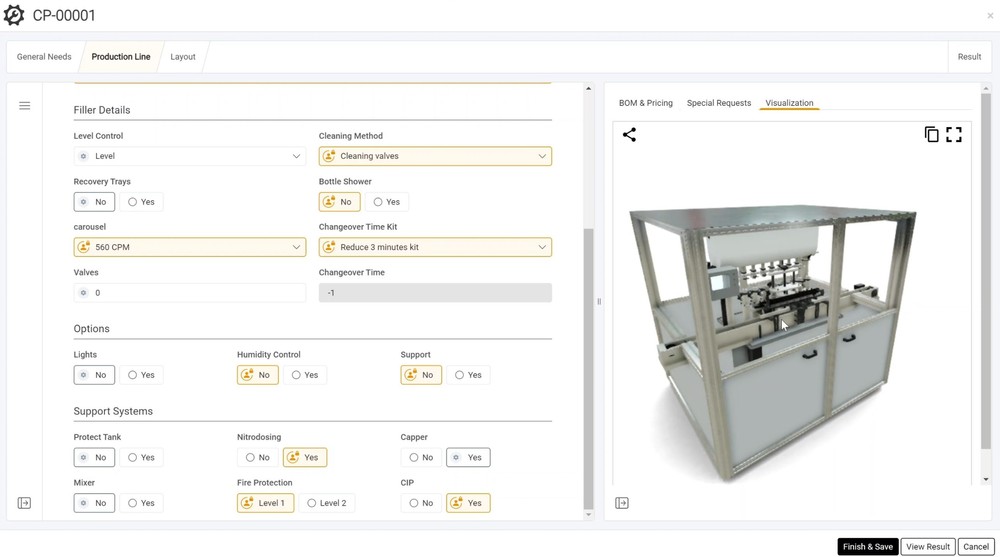This screenshot has height=557, width=1000.
Task: Expand the Cleaning Method dropdown
Action: click(x=435, y=157)
